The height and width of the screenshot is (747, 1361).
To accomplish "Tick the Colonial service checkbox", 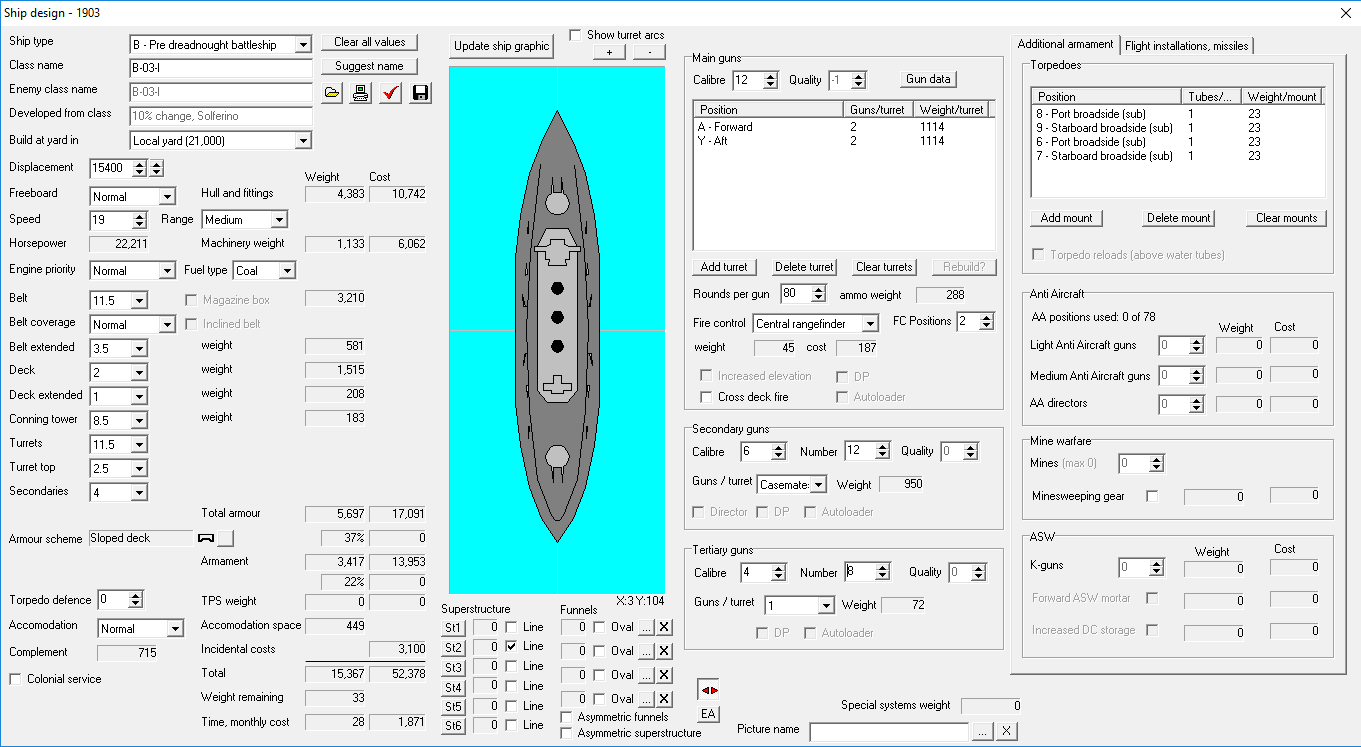I will 16,679.
